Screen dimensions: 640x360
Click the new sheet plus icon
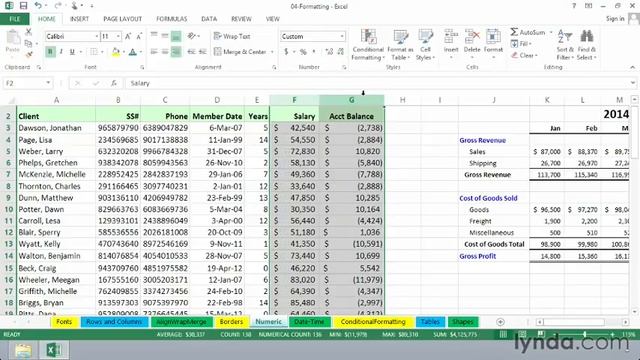point(500,322)
